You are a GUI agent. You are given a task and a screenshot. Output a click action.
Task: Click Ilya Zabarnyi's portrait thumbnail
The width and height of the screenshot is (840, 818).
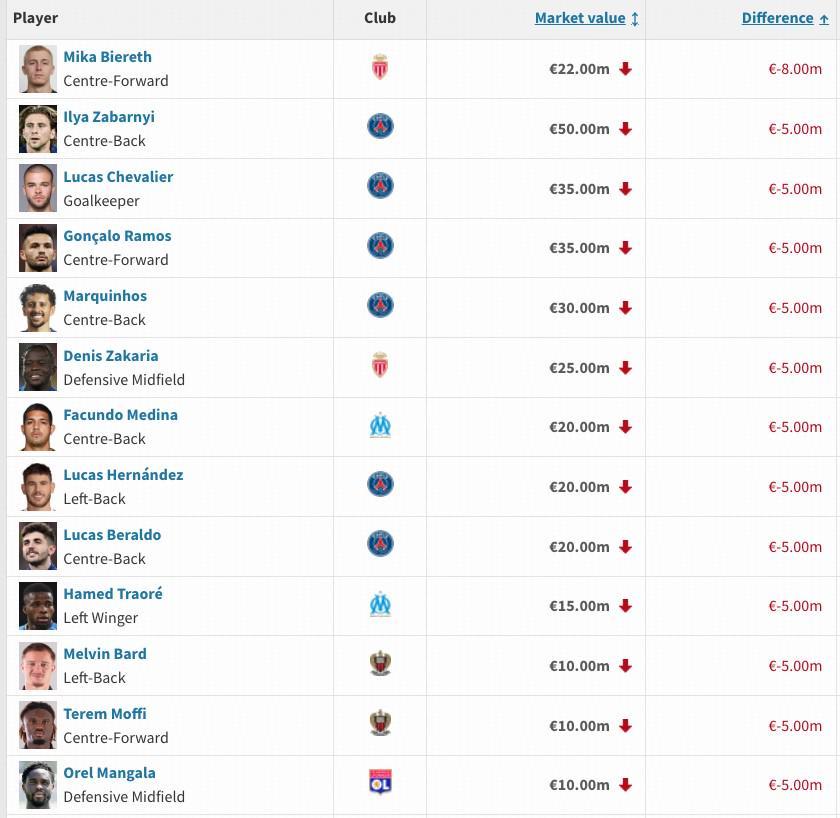point(38,129)
